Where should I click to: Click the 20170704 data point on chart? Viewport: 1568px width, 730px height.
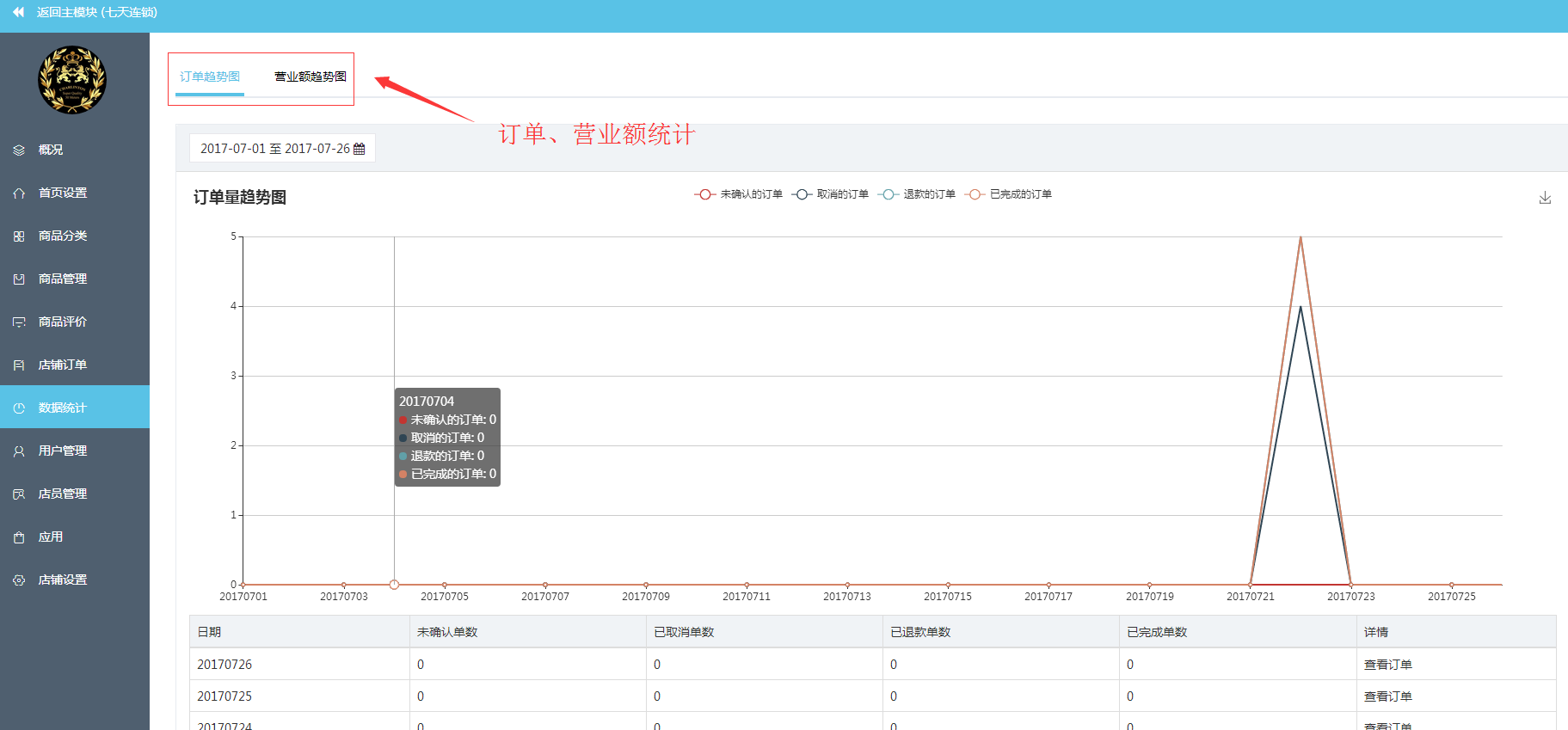pyautogui.click(x=394, y=585)
